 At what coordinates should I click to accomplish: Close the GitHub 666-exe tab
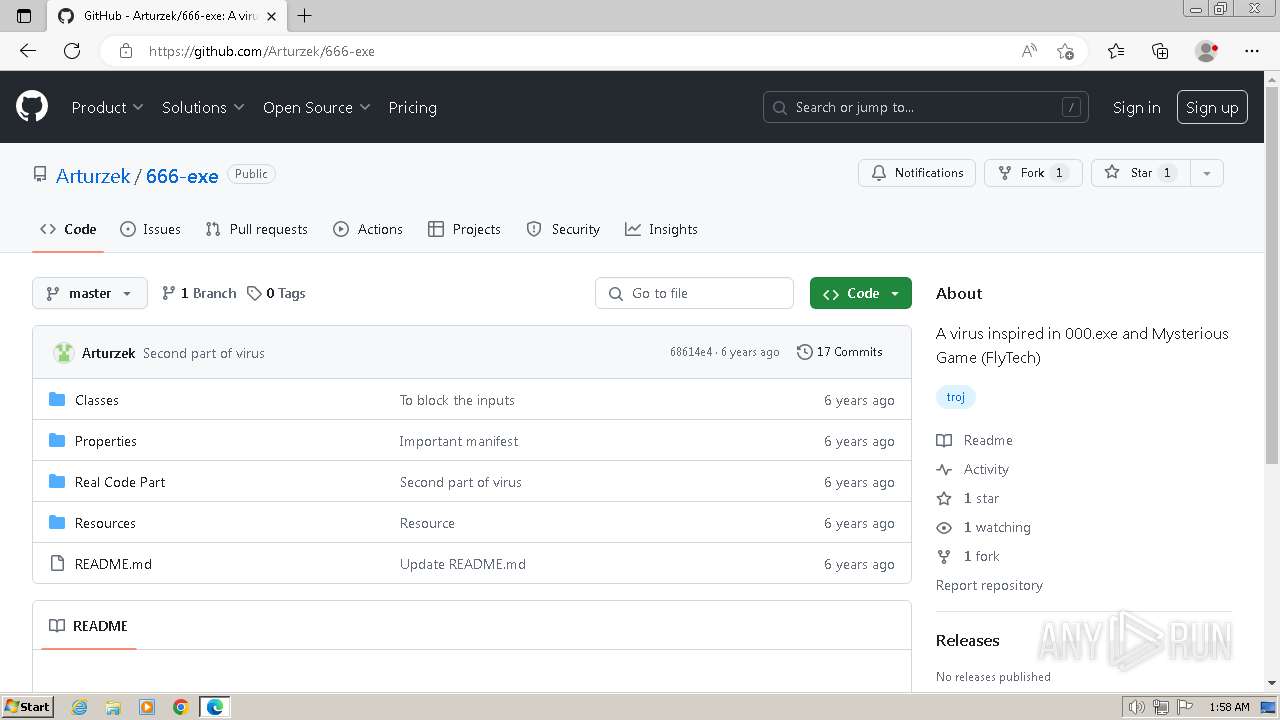coord(271,16)
